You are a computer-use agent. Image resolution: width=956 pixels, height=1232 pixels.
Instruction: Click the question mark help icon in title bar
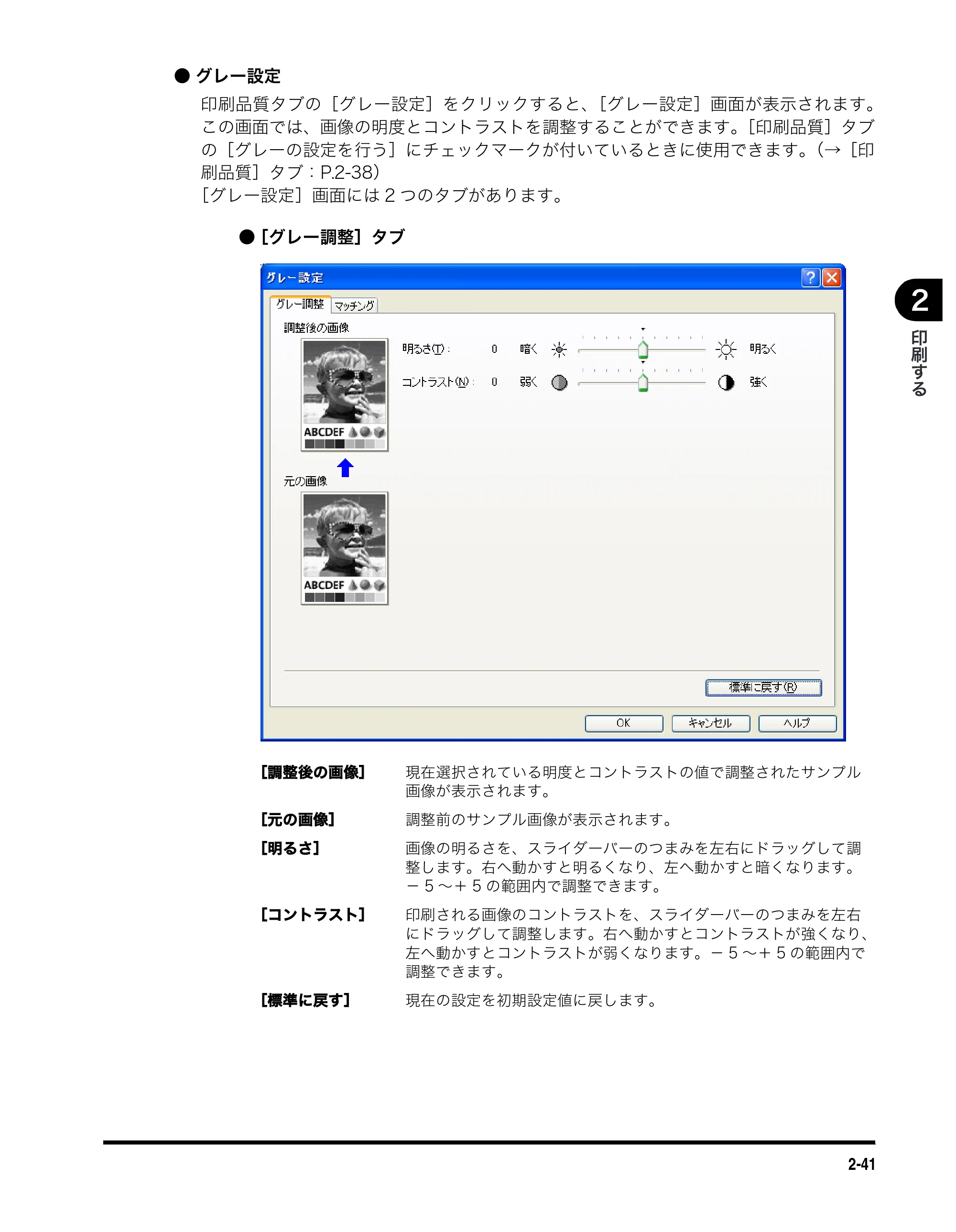click(811, 278)
